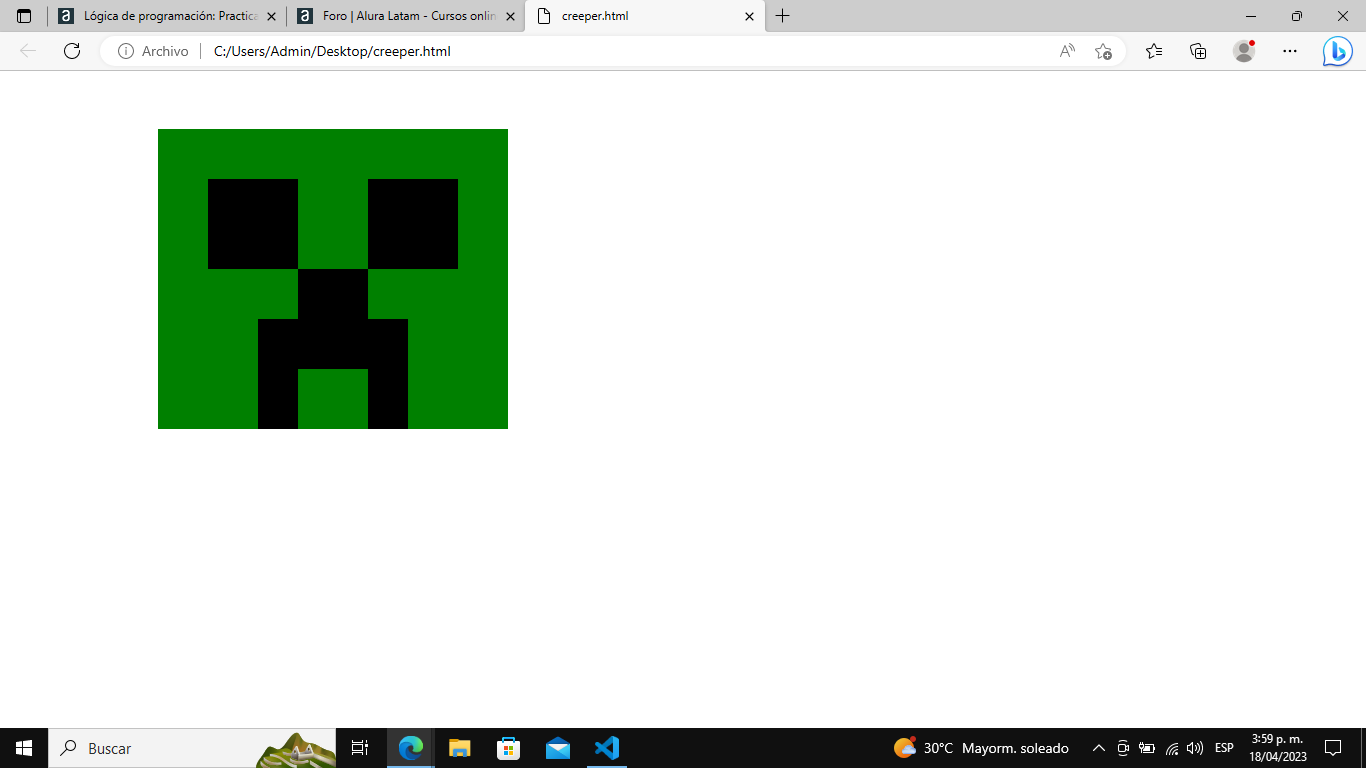Open the user profile icon
1366x768 pixels.
pos(1244,51)
